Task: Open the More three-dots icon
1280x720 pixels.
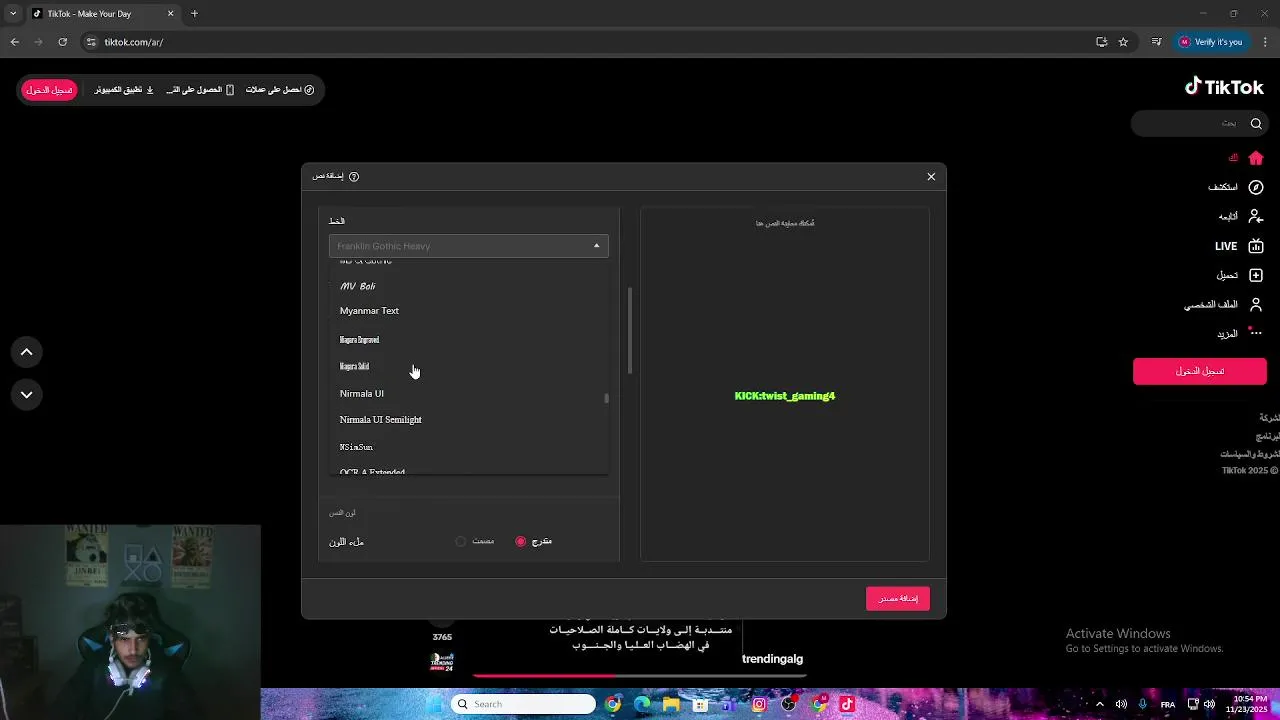Action: click(1256, 333)
